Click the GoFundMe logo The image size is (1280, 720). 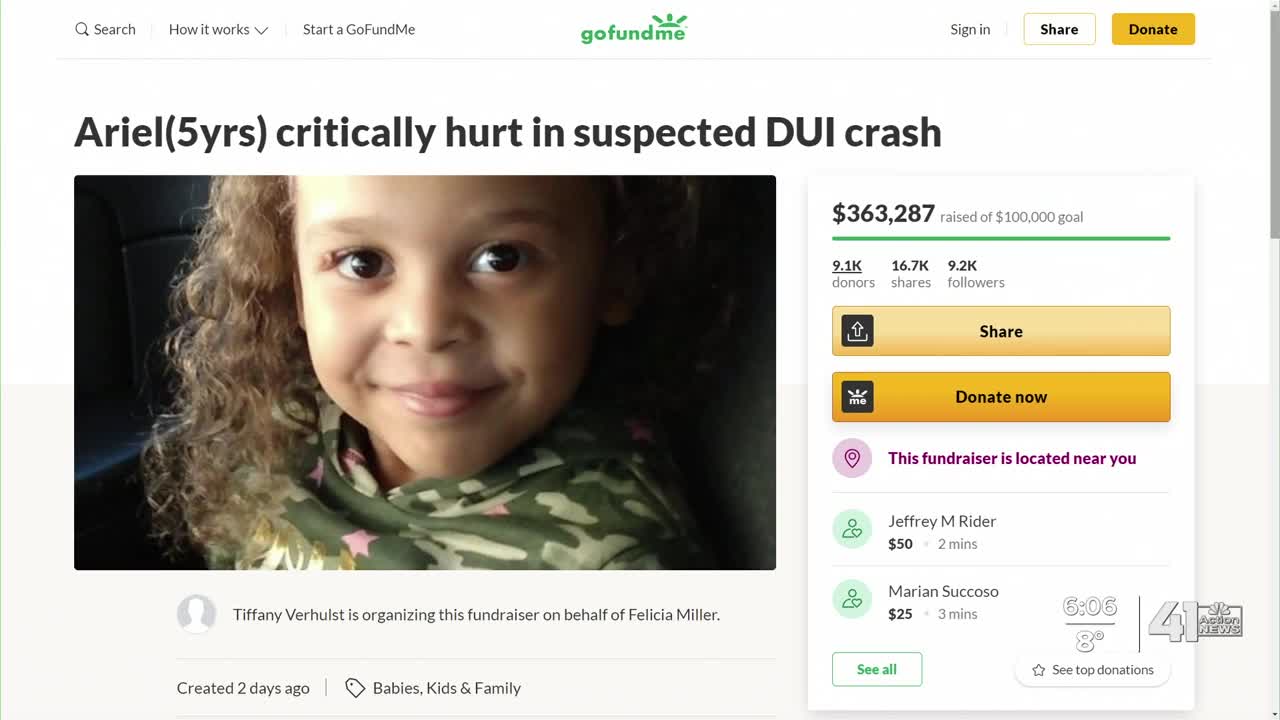coord(634,29)
